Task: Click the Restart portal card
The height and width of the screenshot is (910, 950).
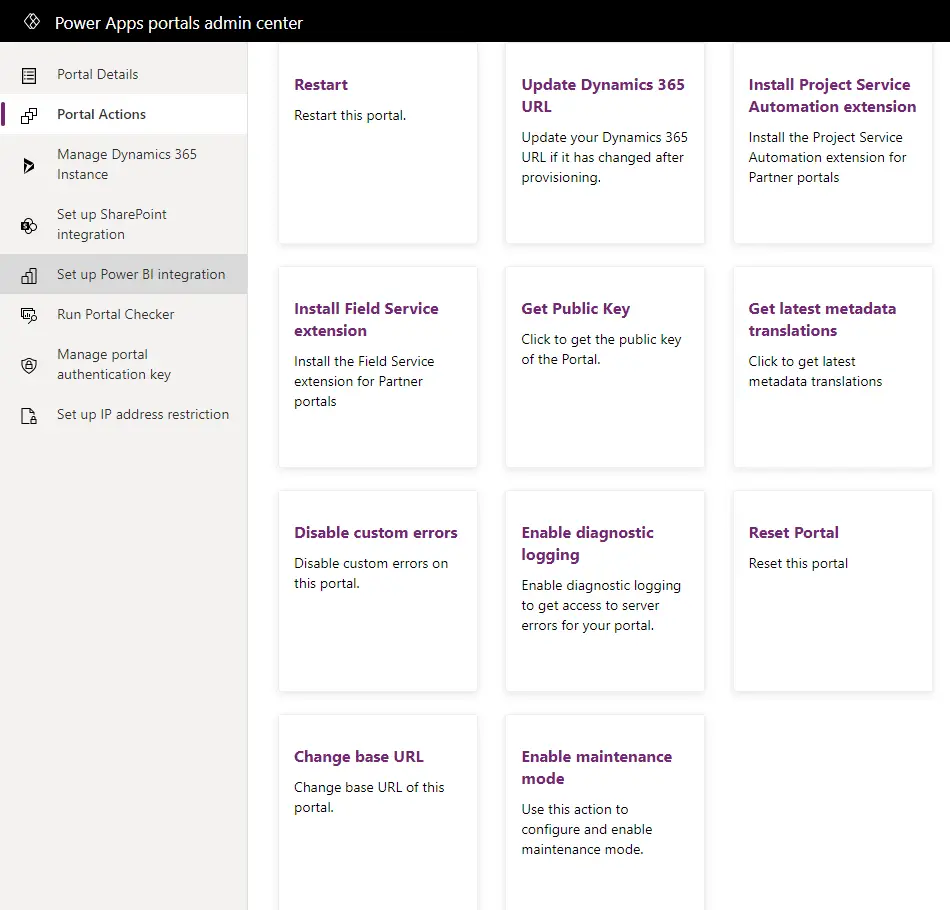Action: pos(377,143)
